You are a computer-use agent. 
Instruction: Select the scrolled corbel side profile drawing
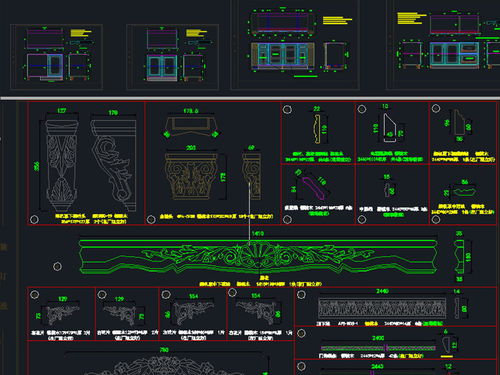point(114,166)
